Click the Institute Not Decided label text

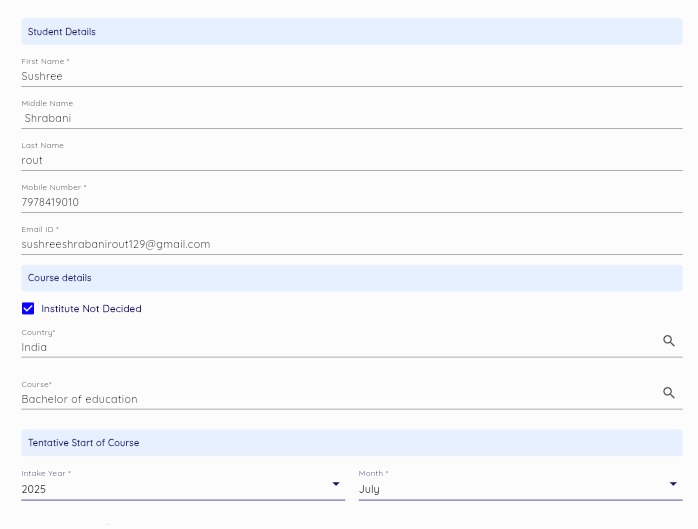coord(91,309)
